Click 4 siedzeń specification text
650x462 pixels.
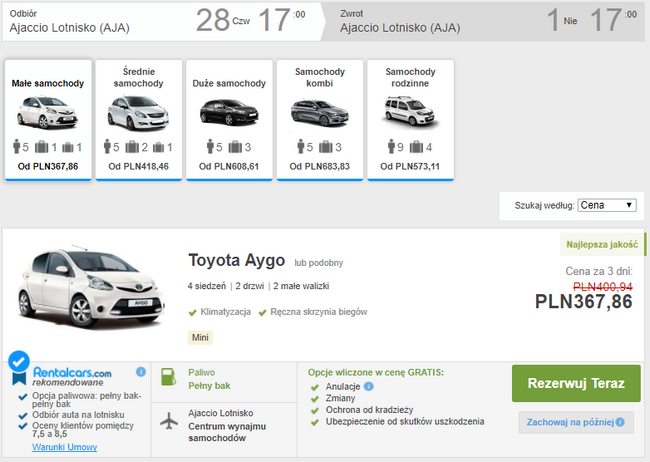tap(207, 286)
